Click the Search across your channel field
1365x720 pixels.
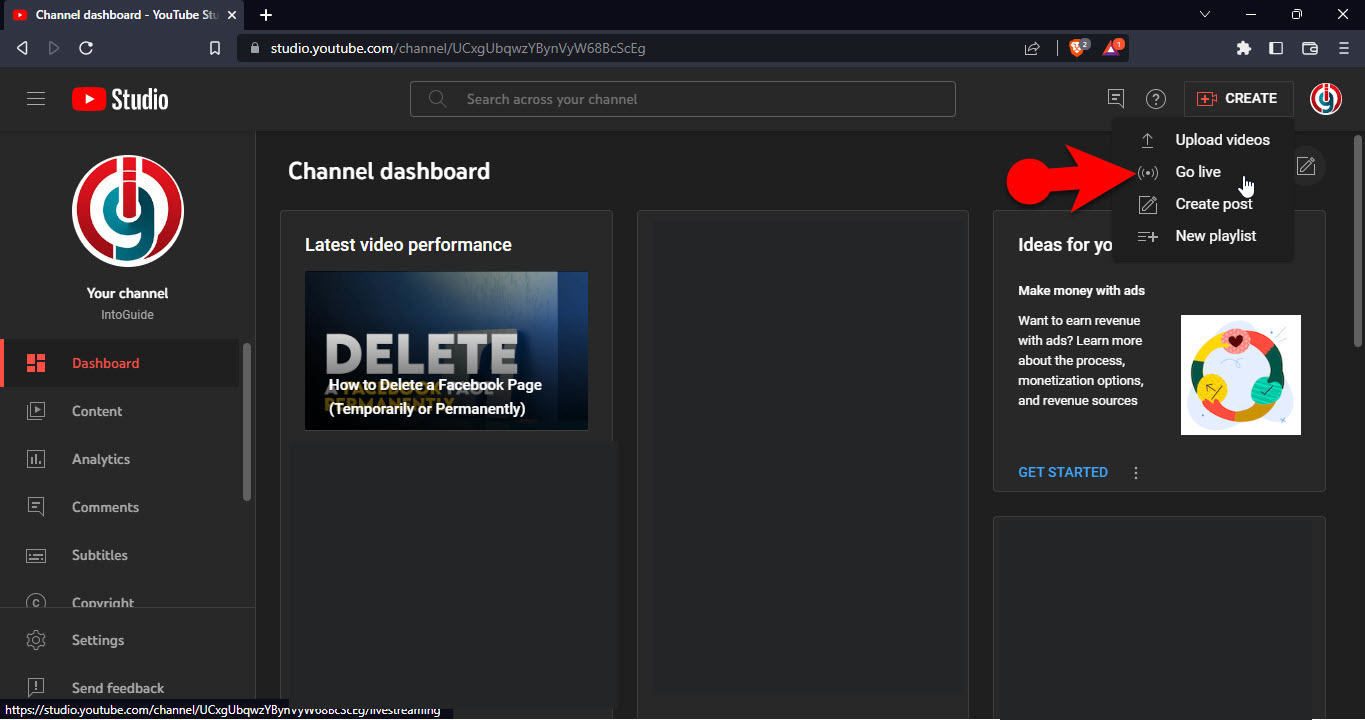(x=682, y=99)
